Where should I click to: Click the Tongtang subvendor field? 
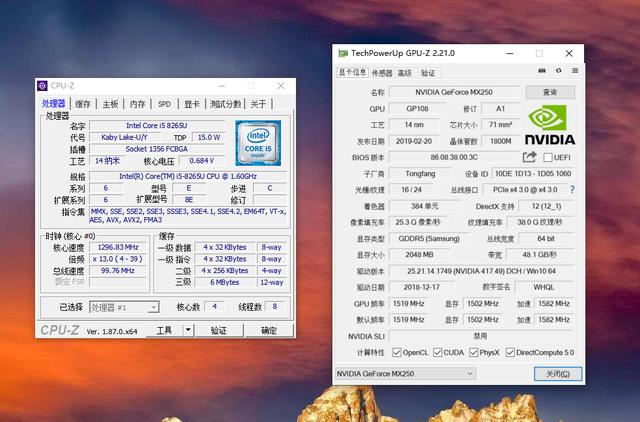click(x=420, y=173)
